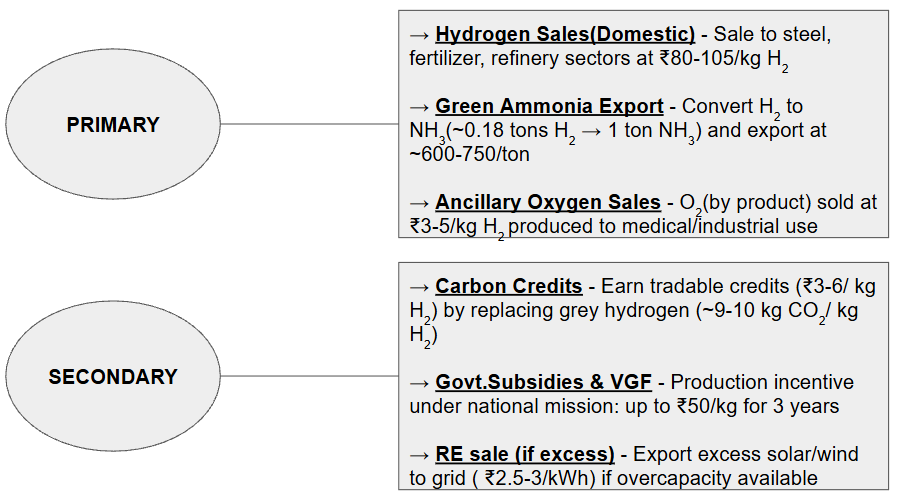
Task: Select the Green Ammonia Export heading
Action: pos(549,106)
